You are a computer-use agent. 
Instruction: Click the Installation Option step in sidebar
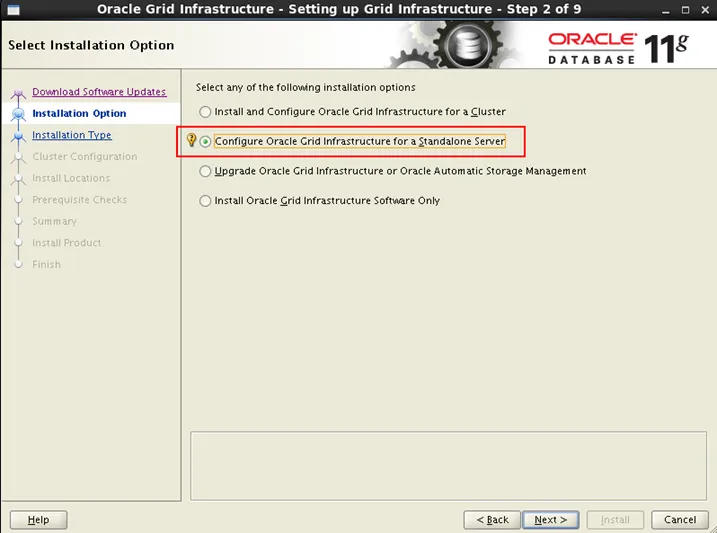[x=79, y=113]
